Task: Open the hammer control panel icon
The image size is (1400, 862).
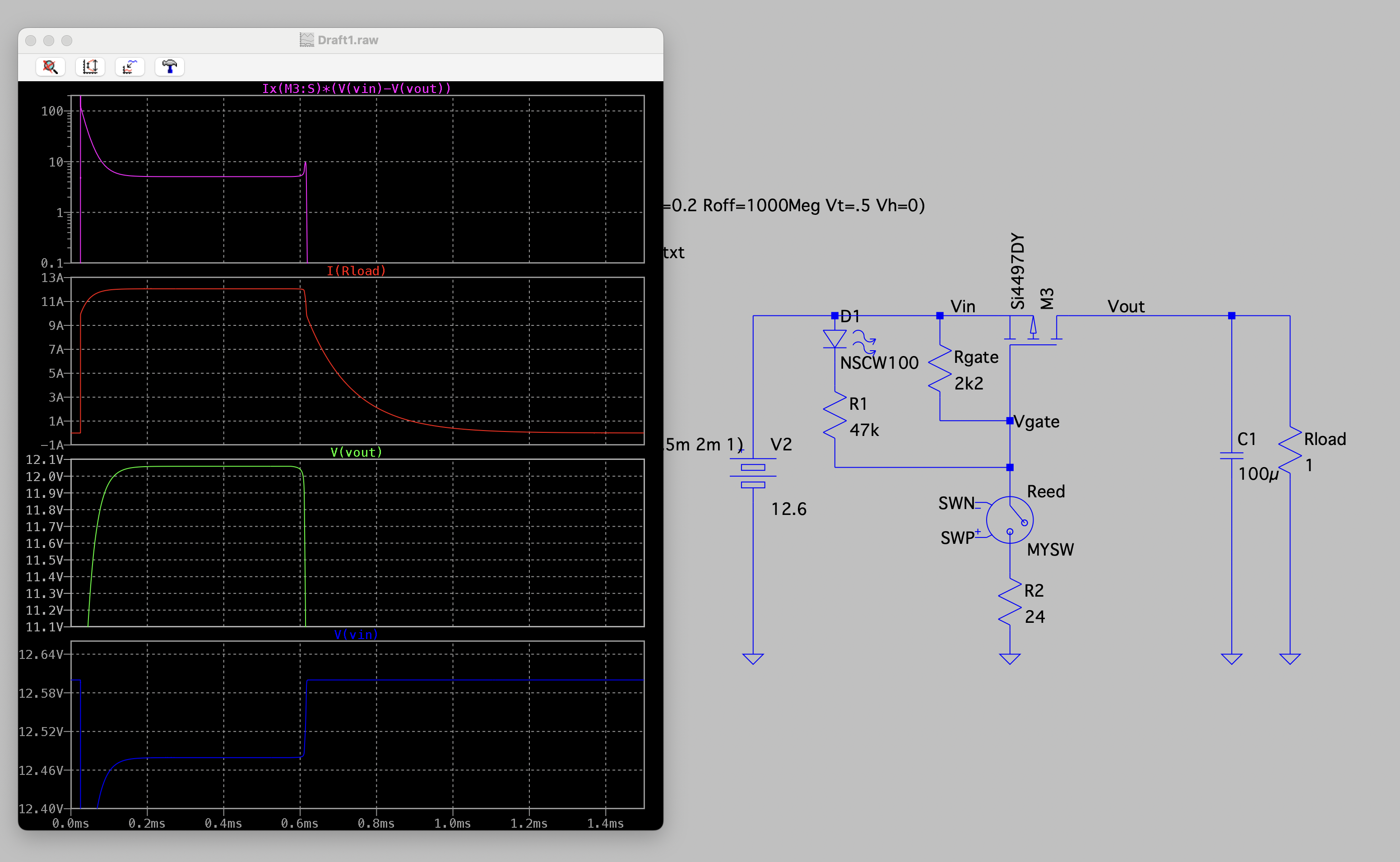Action: click(x=169, y=67)
